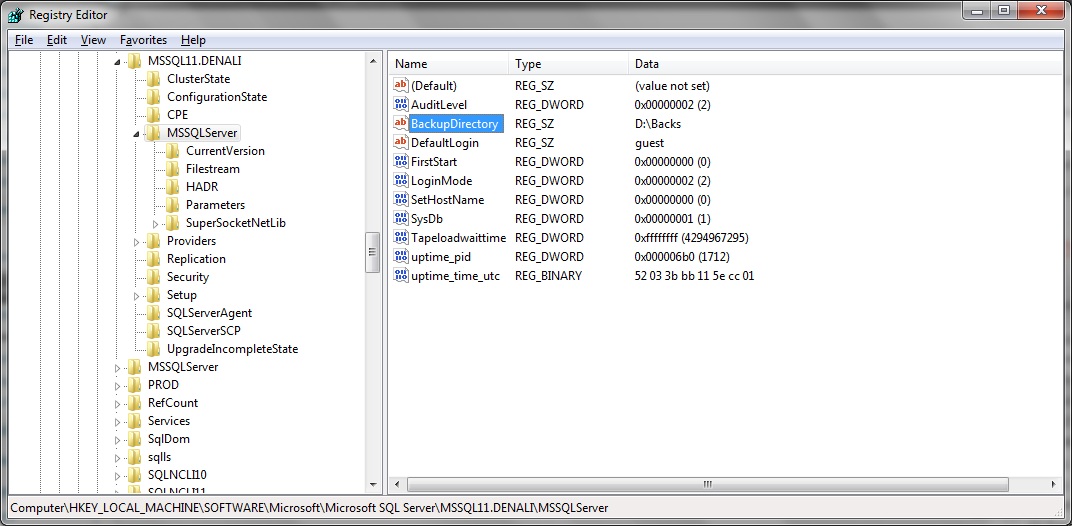Collapse the MSSQLServer tree node
The width and height of the screenshot is (1072, 526).
(137, 133)
